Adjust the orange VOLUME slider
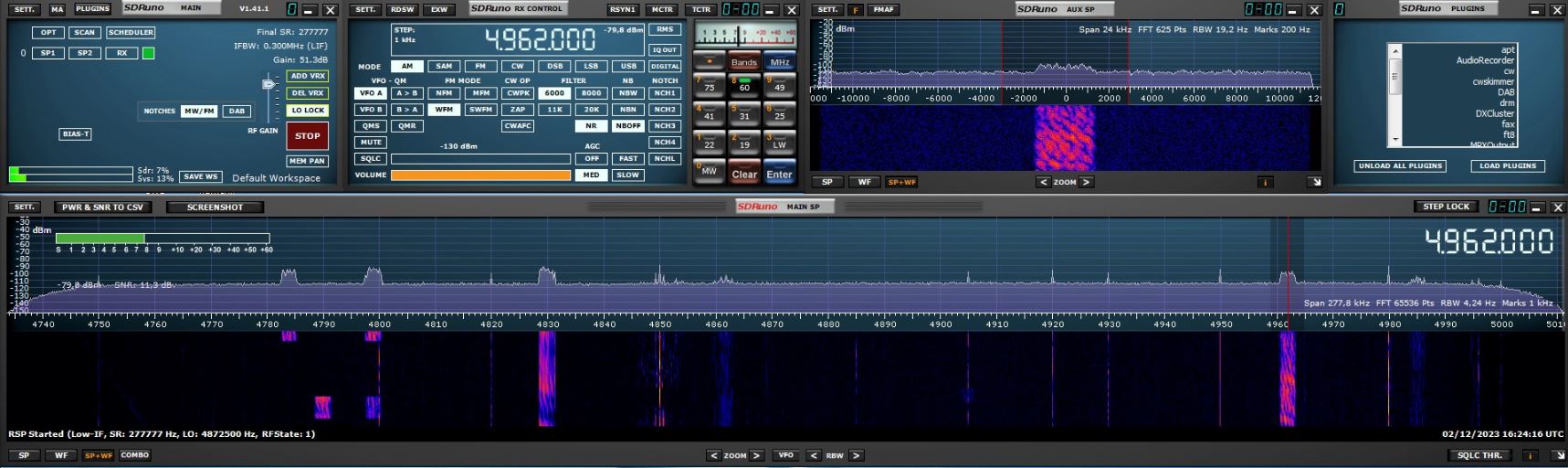The width and height of the screenshot is (1568, 468). pos(480,175)
